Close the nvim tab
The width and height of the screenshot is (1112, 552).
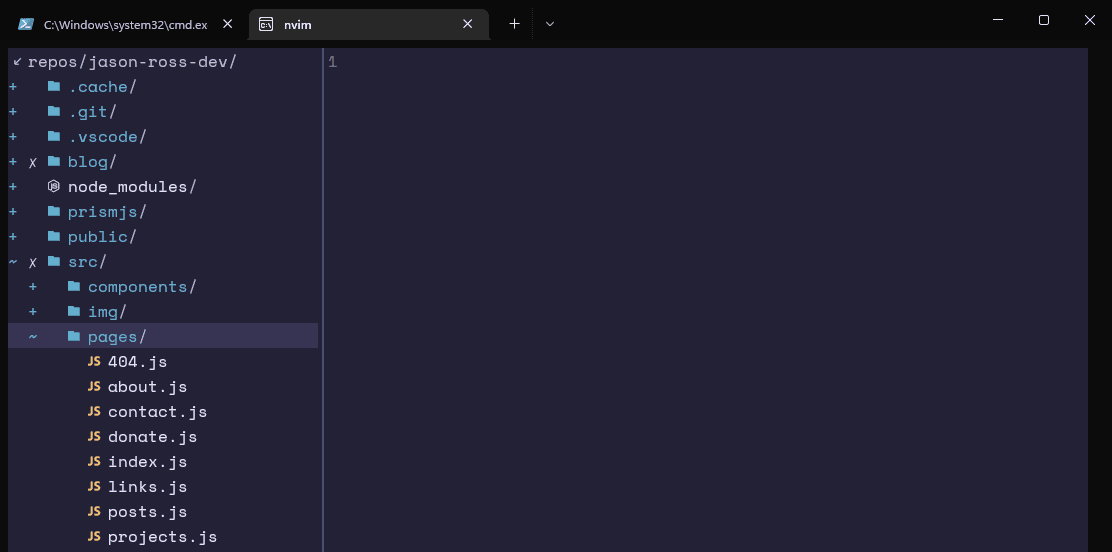pyautogui.click(x=467, y=24)
